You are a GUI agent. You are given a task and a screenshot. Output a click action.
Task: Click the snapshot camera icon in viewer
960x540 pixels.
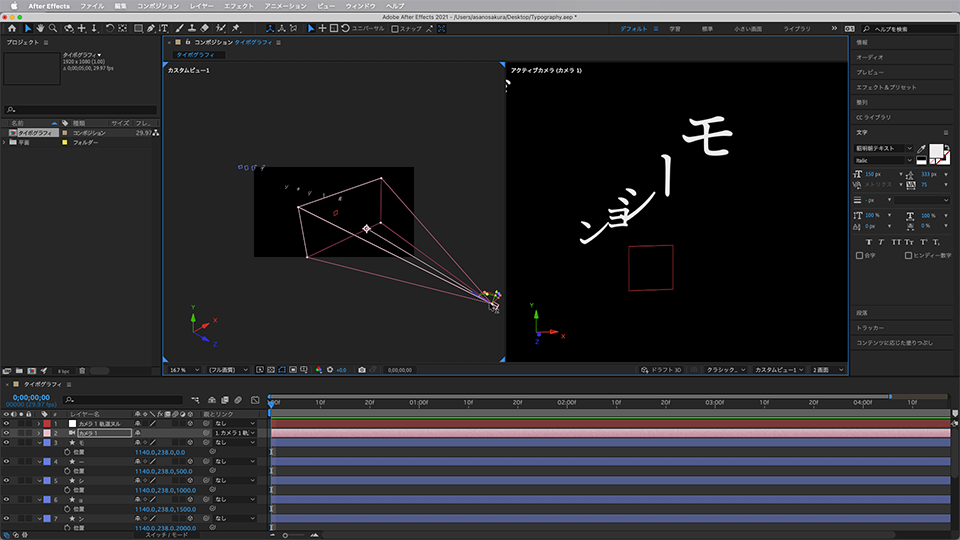coord(361,369)
